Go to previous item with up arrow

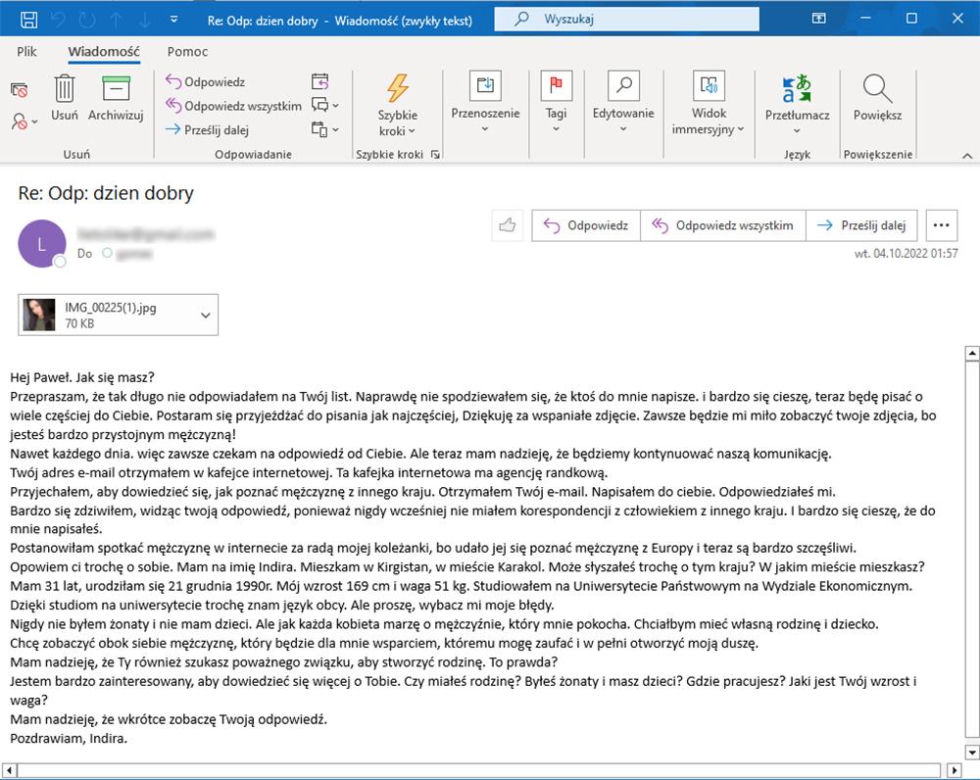tap(116, 20)
